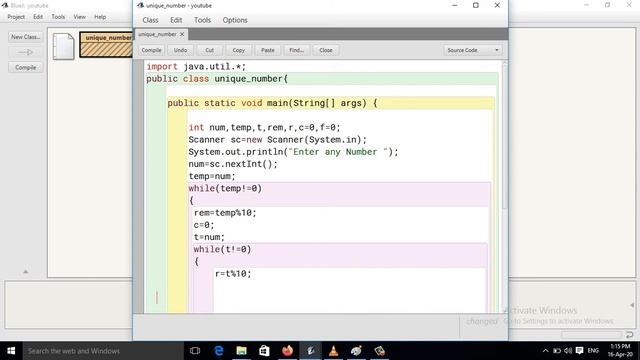This screenshot has height=360, width=640.
Task: Click the 'Search the web and Windows' box
Action: click(103, 351)
